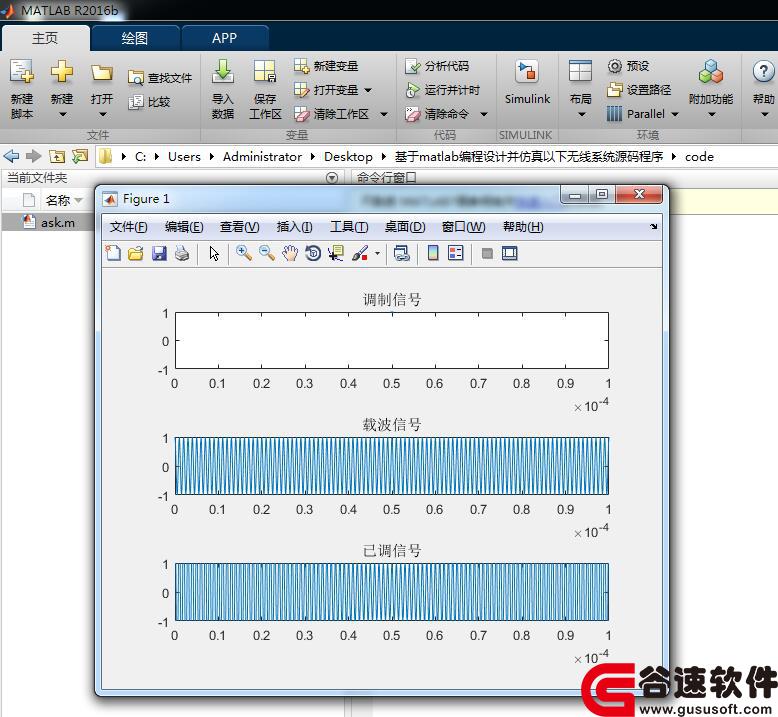This screenshot has height=717, width=778.
Task: Expand the New (新建) dropdown arrow
Action: [x=63, y=115]
